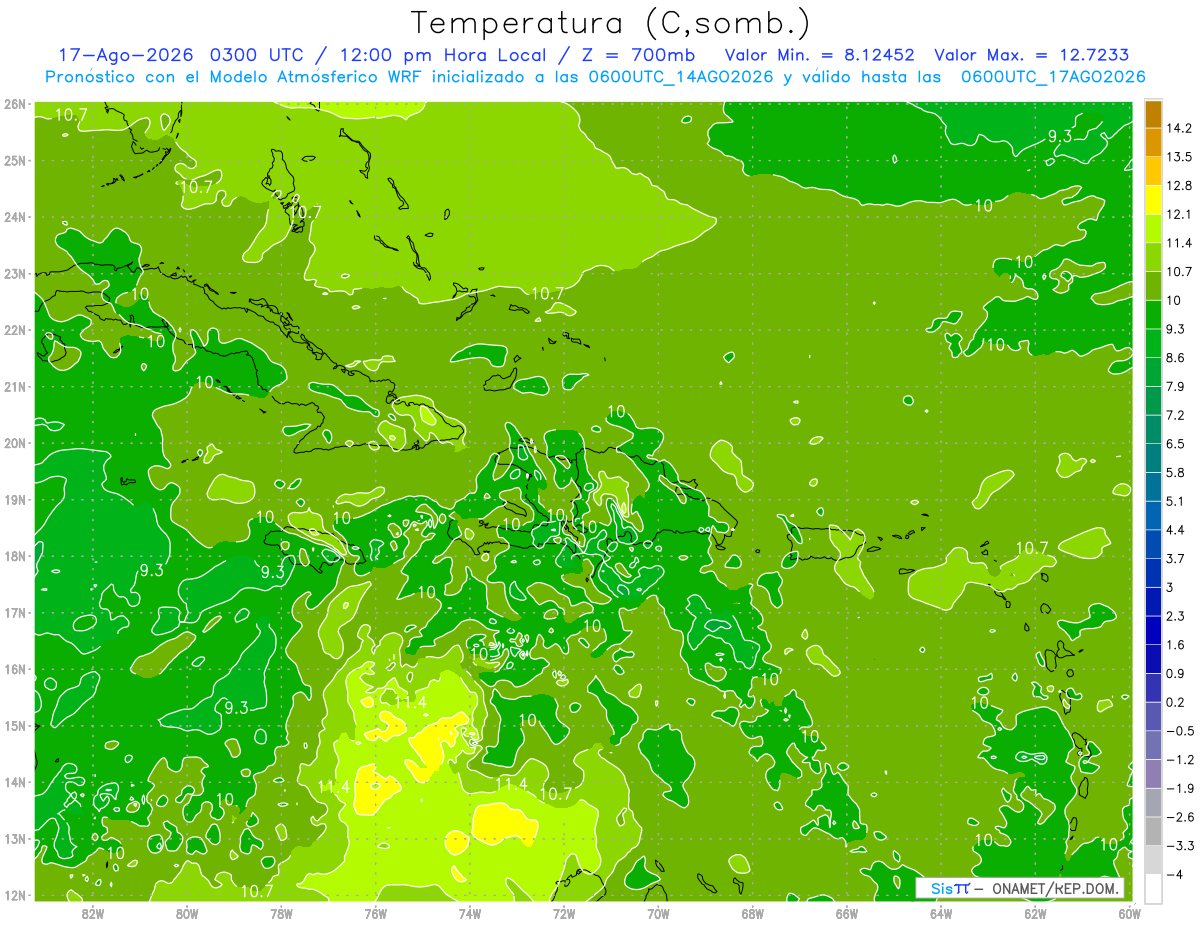Click the 26N latitude axis label
This screenshot has height=927, width=1200.
point(14,104)
